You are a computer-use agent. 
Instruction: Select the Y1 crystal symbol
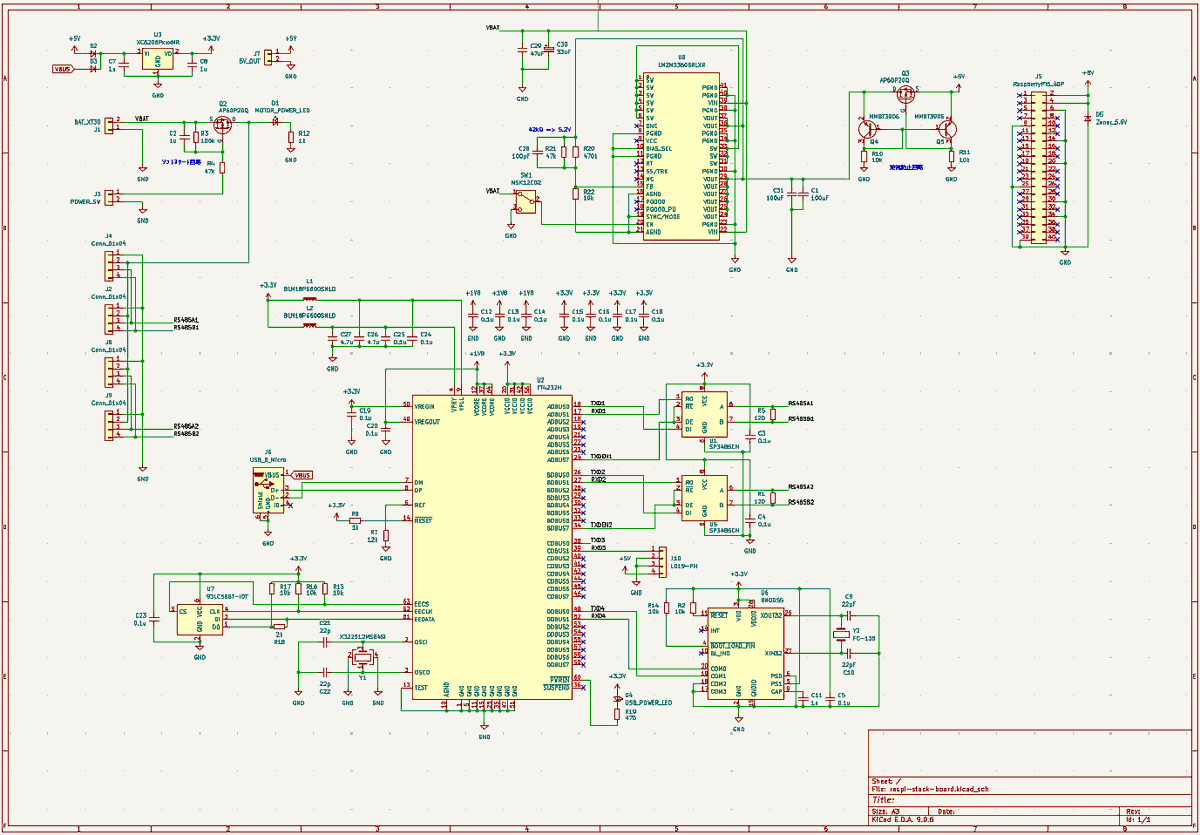click(x=362, y=656)
